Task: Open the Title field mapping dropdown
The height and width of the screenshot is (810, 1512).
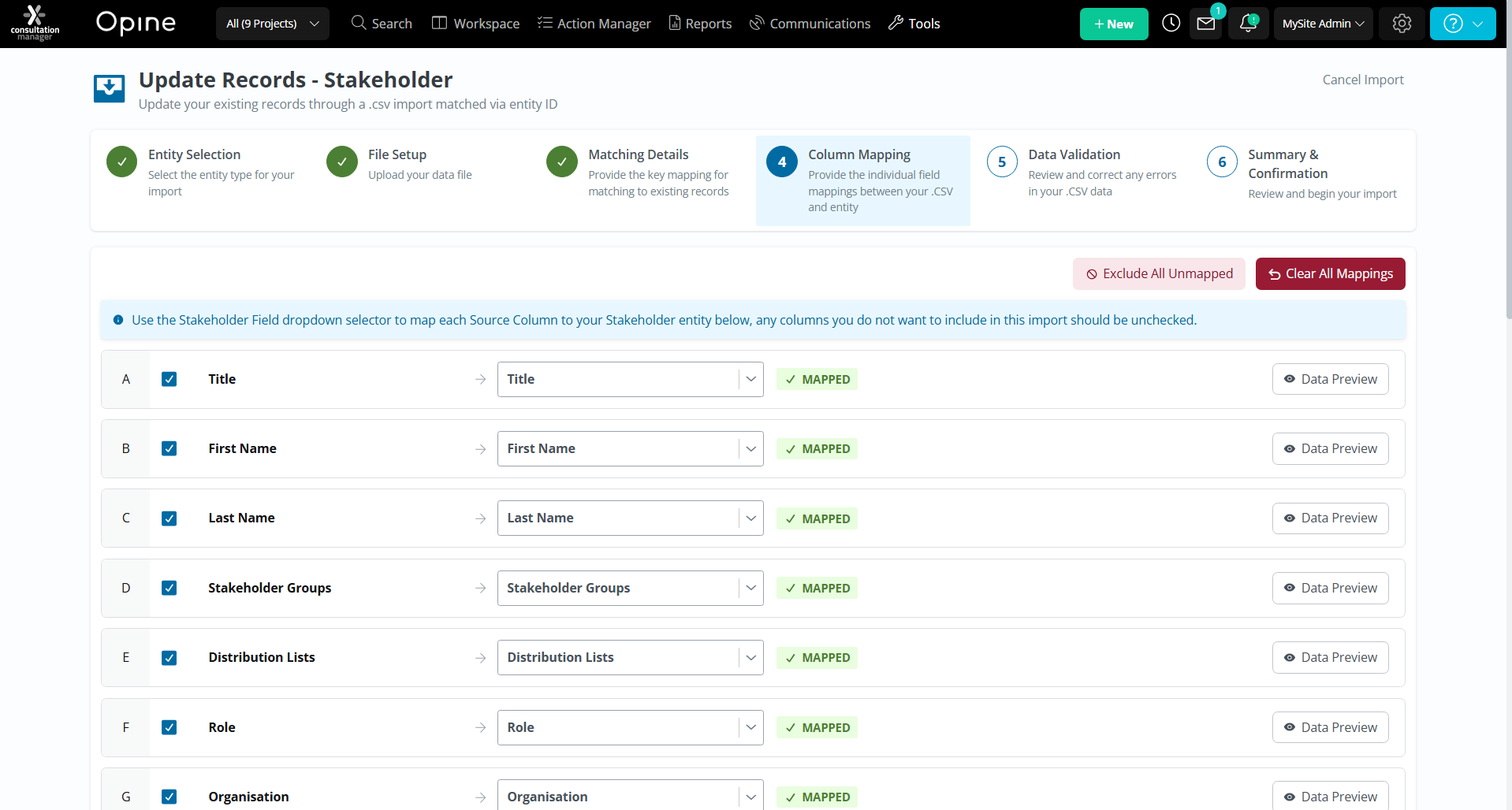Action: coord(631,379)
